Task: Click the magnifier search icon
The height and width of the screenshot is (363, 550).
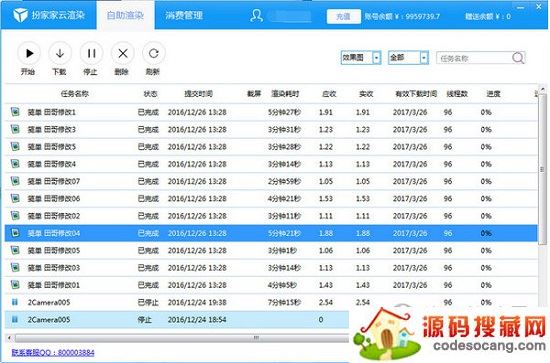Action: (518, 58)
